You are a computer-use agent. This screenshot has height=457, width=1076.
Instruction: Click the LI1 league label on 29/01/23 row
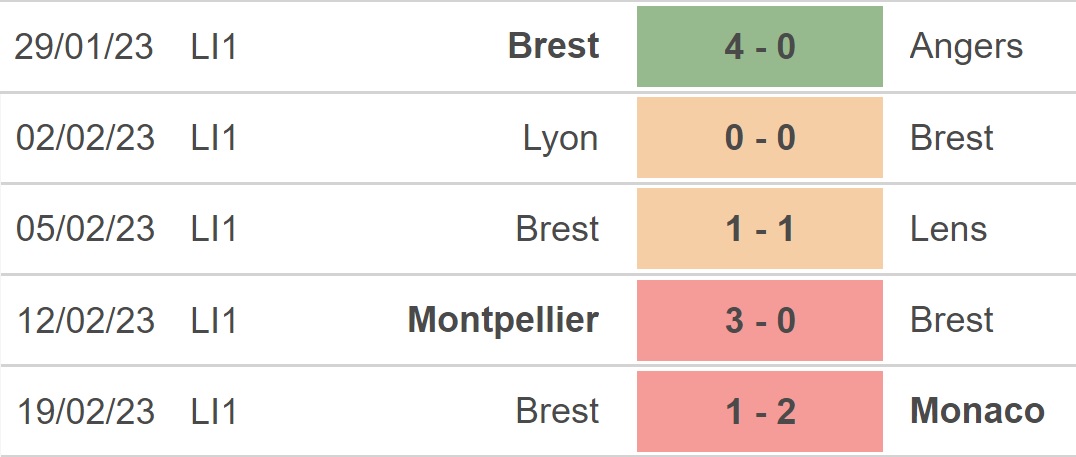coord(214,47)
